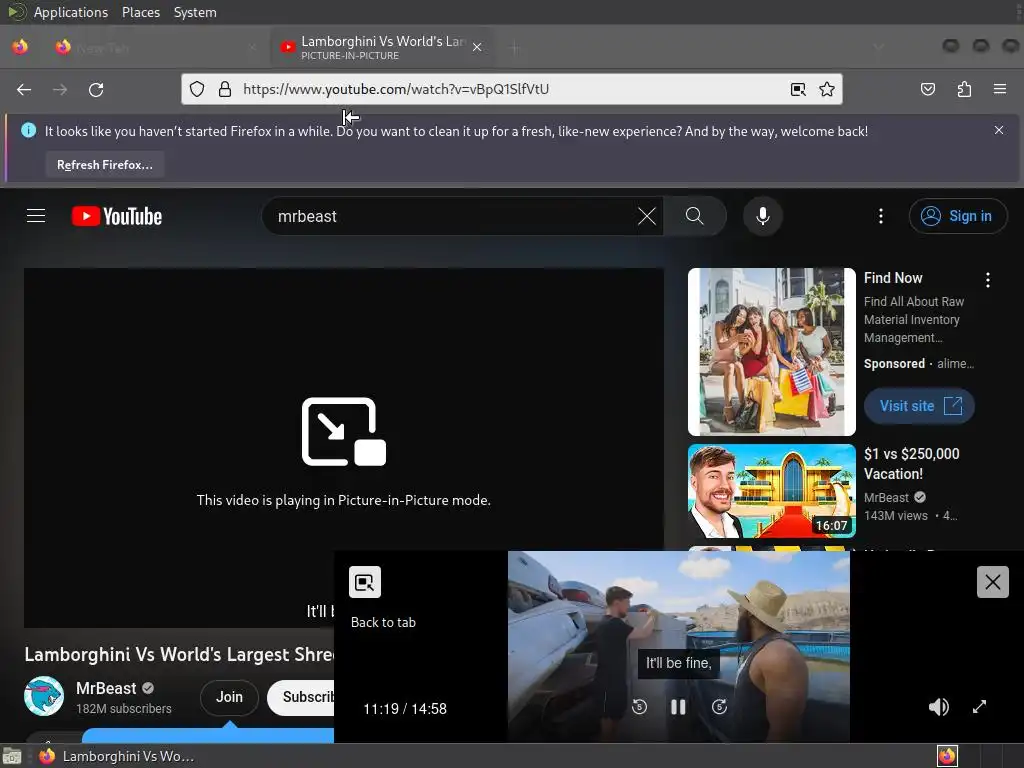Pause the Picture-in-Picture video
This screenshot has width=1024, height=768.
678,707
